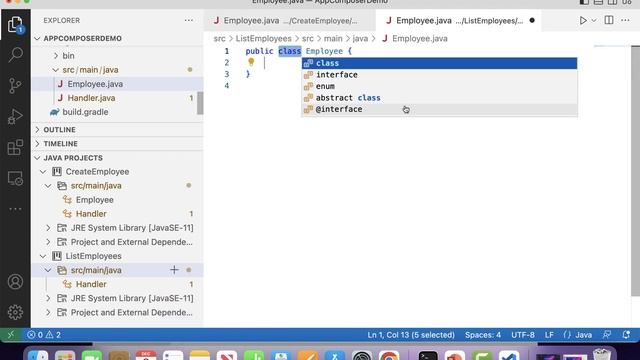Change indentation via Spaces: 4
This screenshot has height=360, width=640.
point(483,335)
